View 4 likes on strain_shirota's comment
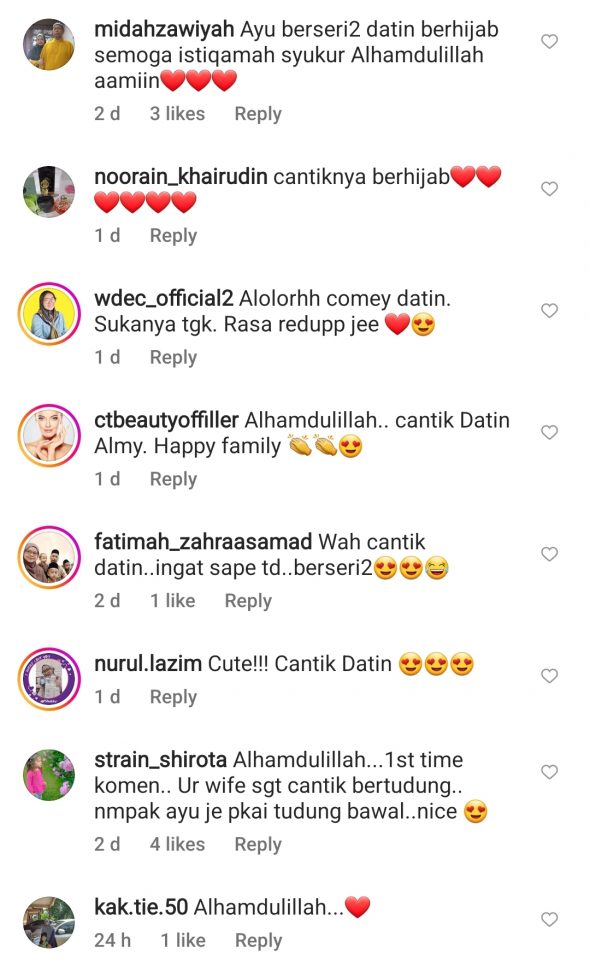The height and width of the screenshot is (967, 590). pos(177,844)
